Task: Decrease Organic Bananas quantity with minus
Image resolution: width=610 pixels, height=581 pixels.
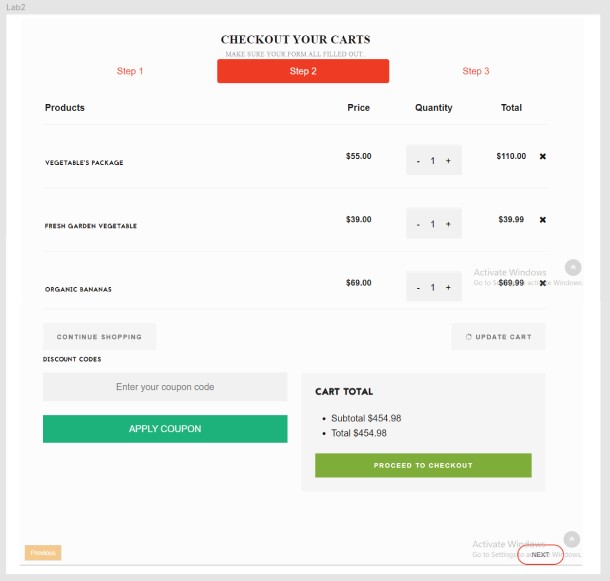Action: tap(418, 288)
